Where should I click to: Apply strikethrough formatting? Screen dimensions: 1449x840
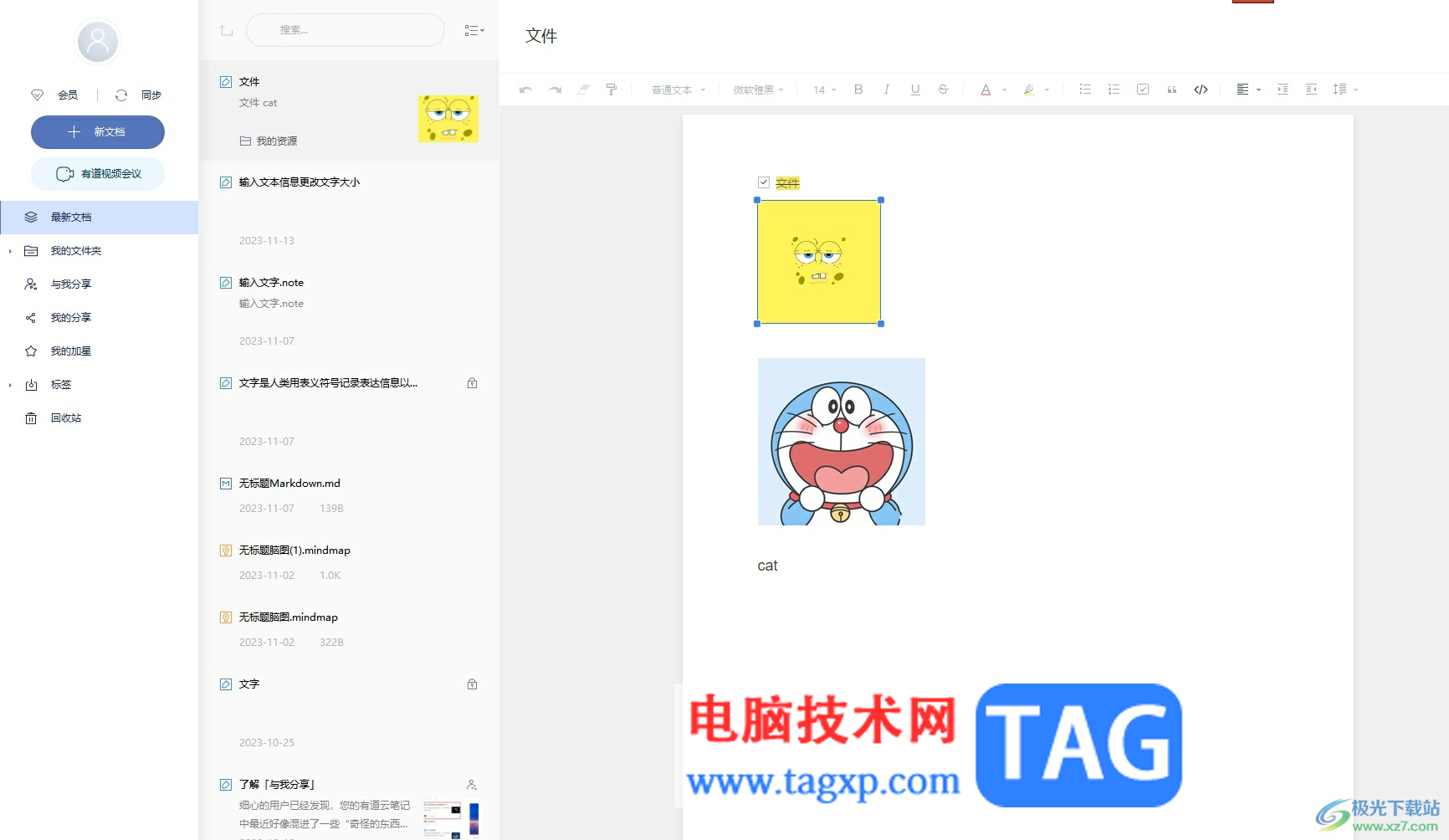(x=943, y=90)
